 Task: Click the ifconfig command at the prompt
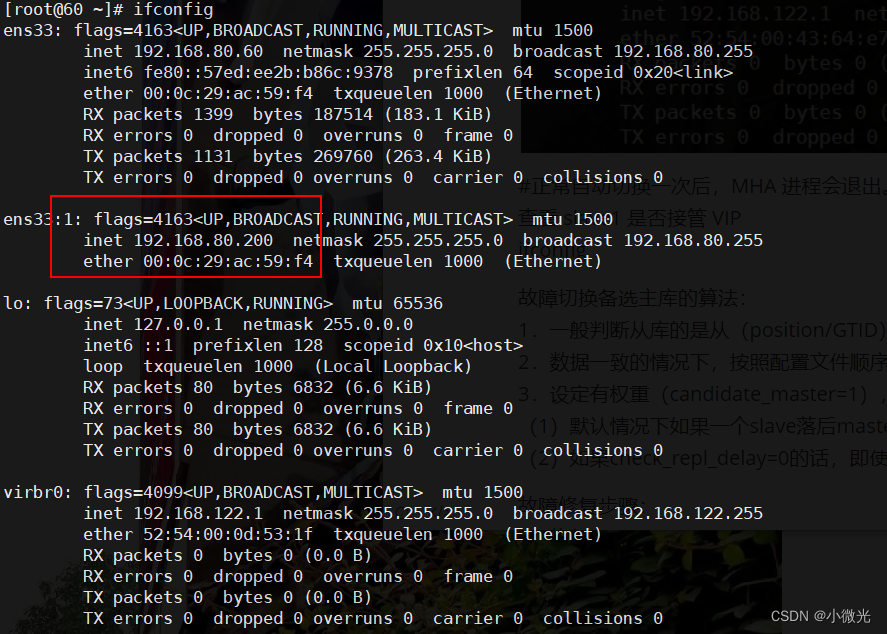(173, 10)
